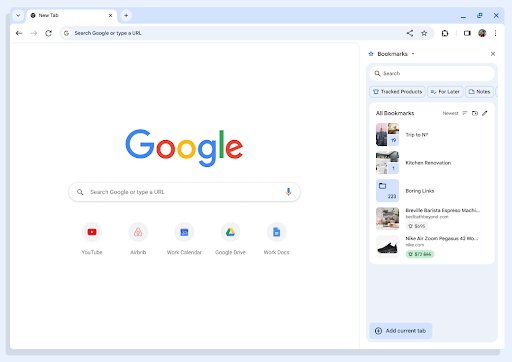The width and height of the screenshot is (512, 362).
Task: Click the sort order lines icon
Action: (465, 113)
